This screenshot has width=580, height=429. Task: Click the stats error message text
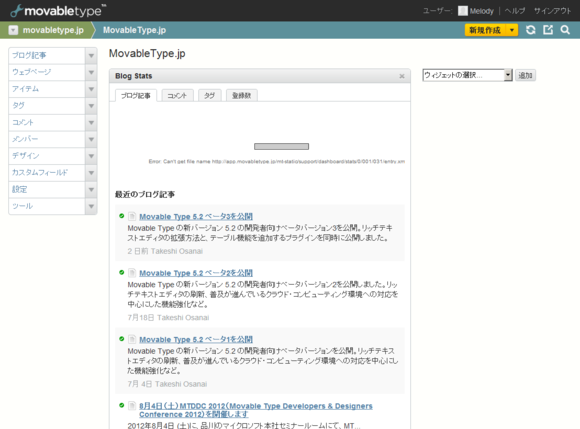[277, 162]
